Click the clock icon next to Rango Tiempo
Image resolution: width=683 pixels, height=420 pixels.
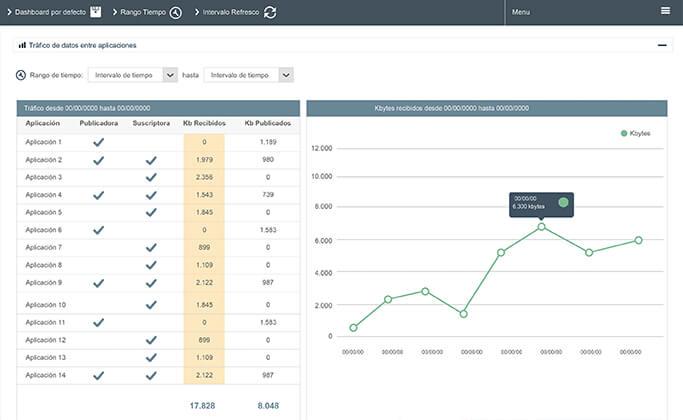[176, 12]
